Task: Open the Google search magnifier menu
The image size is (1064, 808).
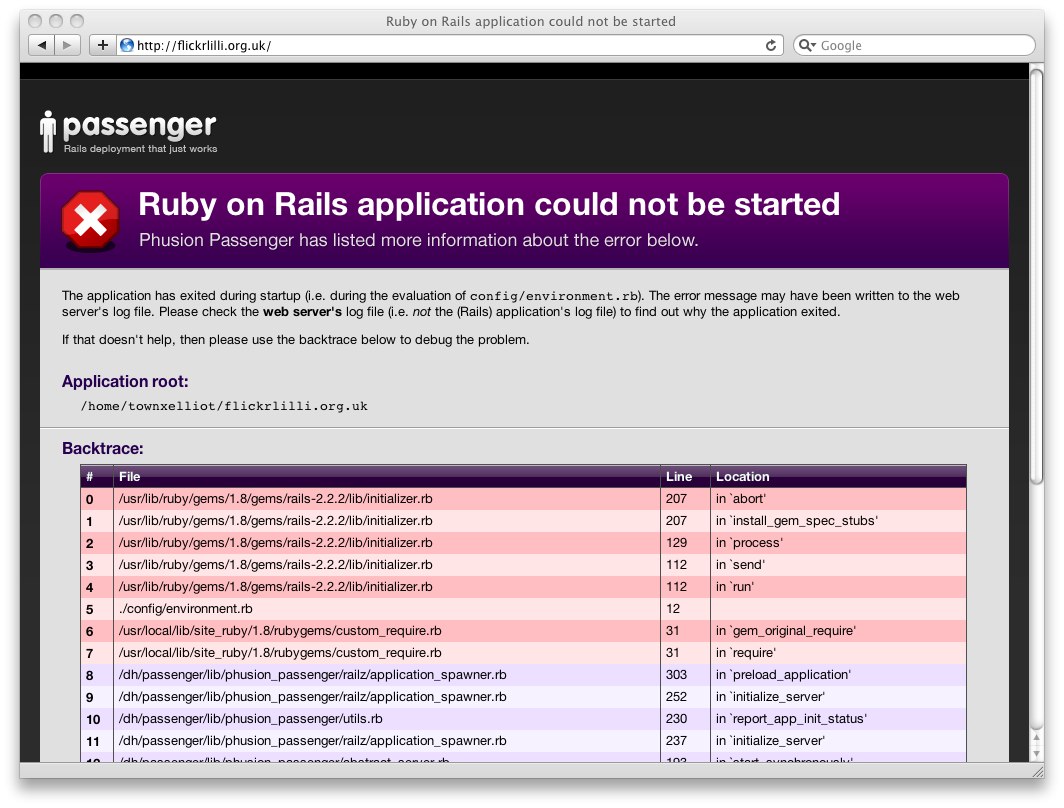Action: tap(807, 45)
